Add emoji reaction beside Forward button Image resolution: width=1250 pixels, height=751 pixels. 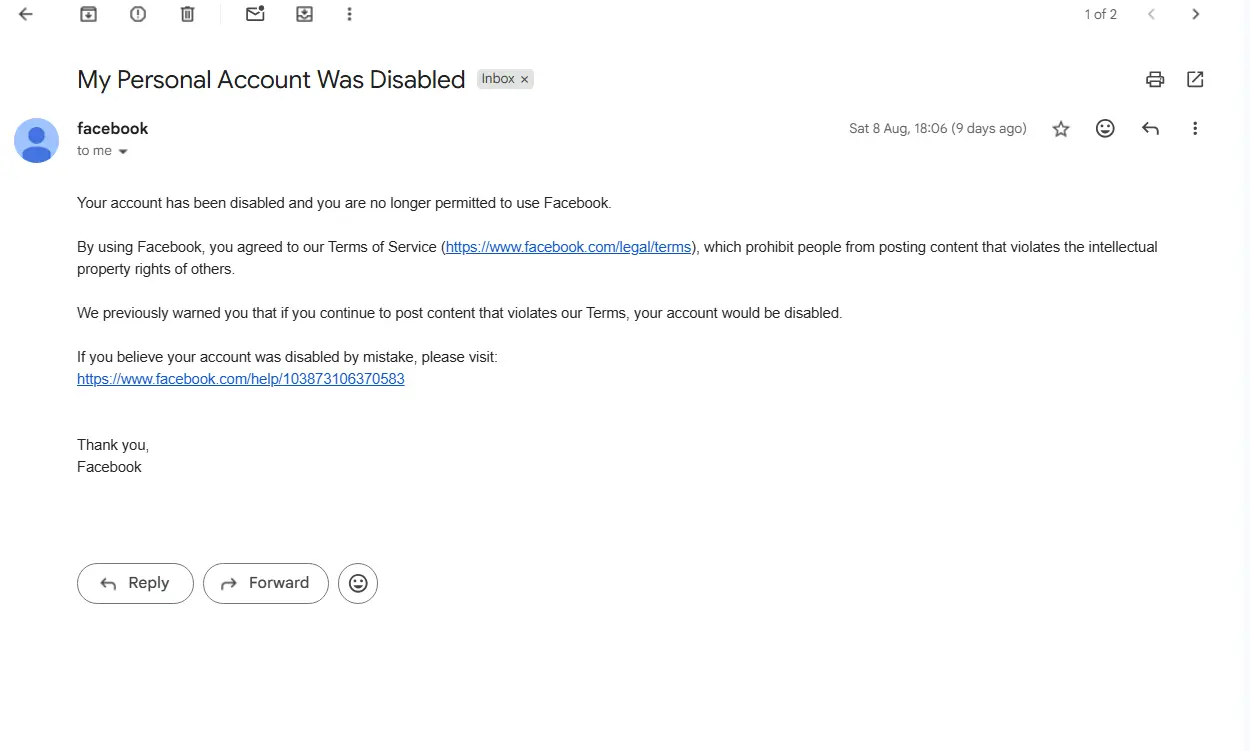coord(358,583)
